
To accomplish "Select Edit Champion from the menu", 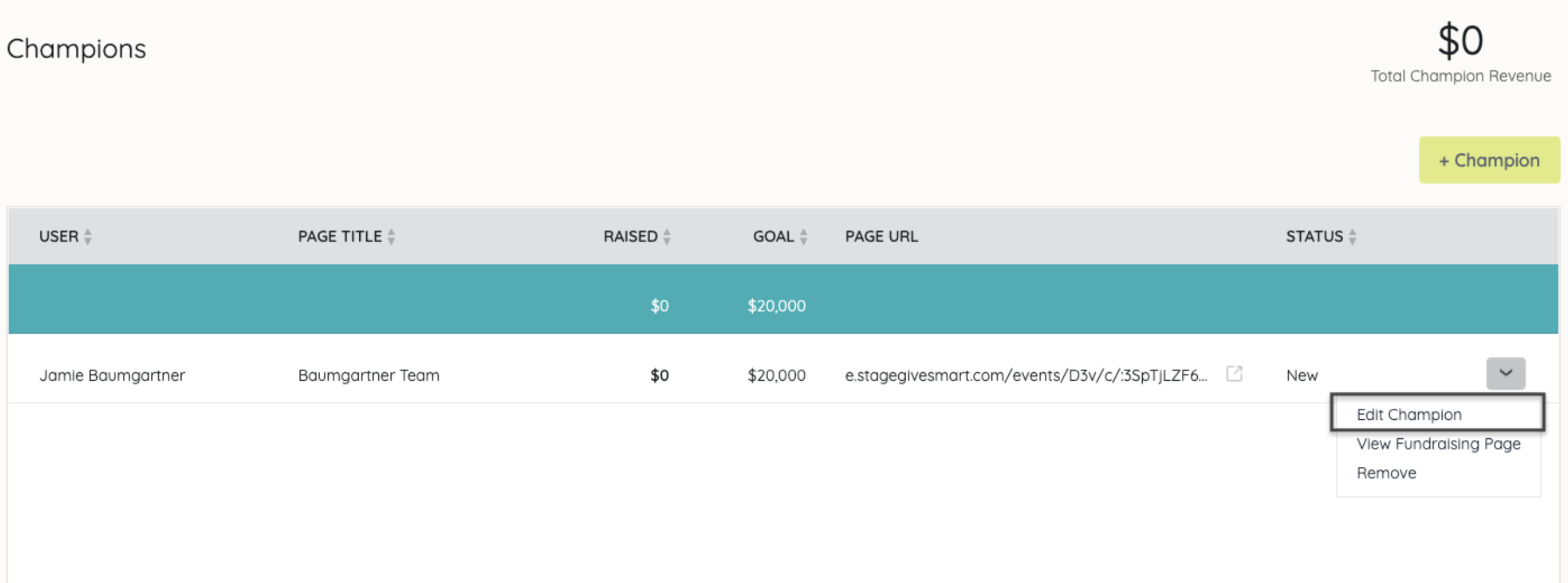I will [1409, 414].
